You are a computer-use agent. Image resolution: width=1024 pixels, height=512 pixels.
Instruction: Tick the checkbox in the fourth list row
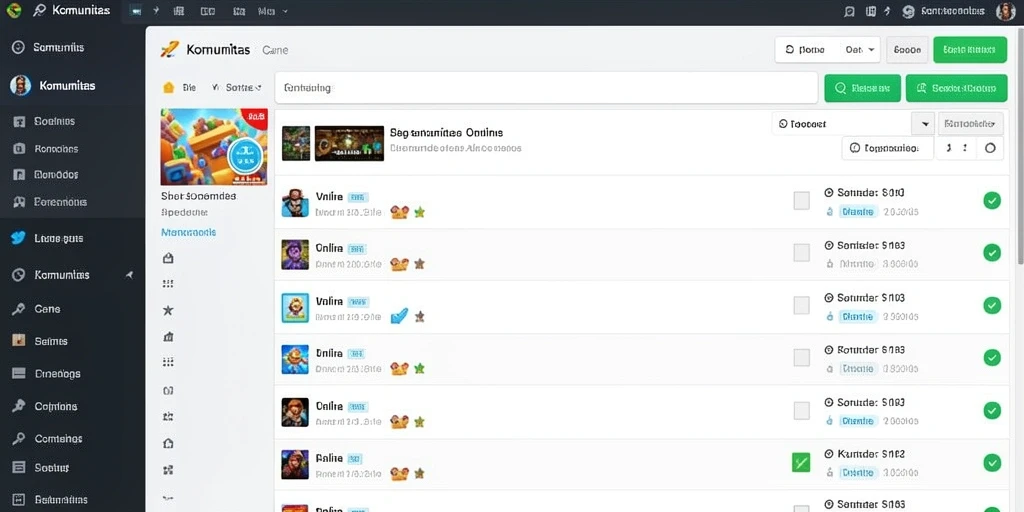pos(801,357)
